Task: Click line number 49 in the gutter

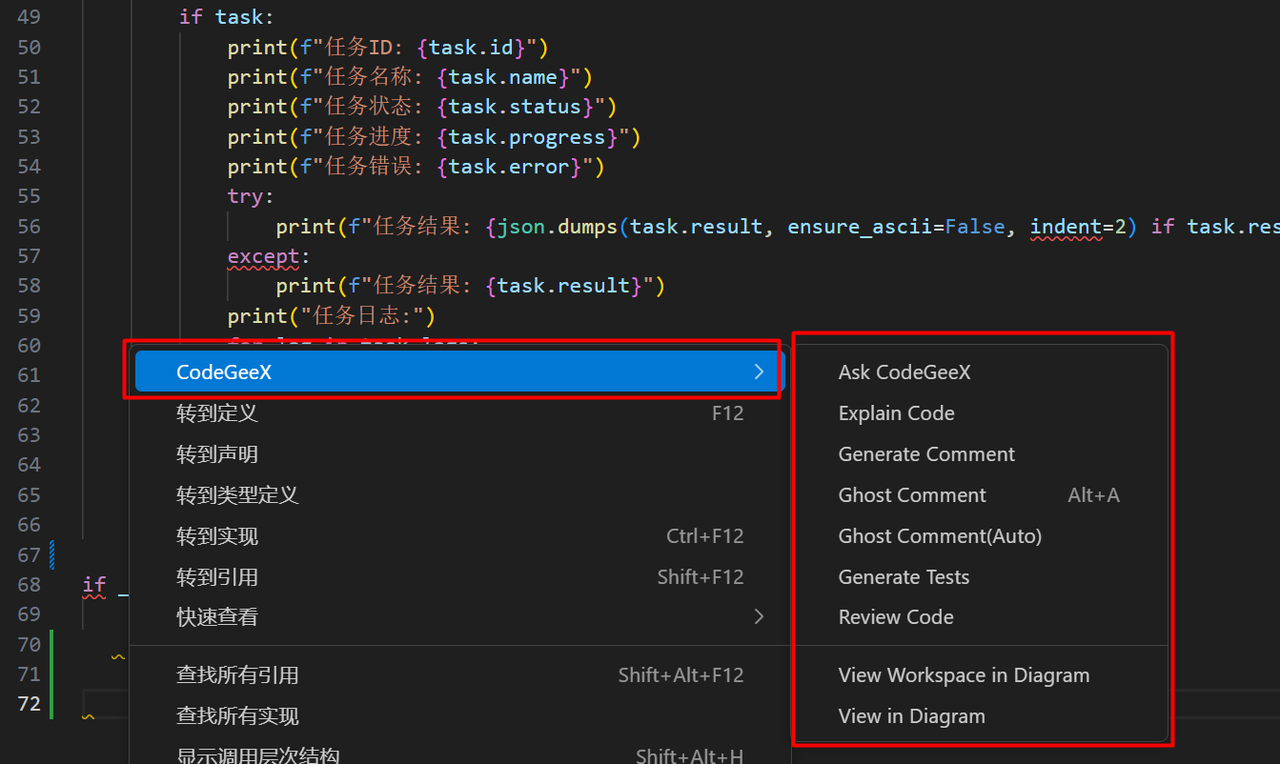Action: tap(29, 16)
